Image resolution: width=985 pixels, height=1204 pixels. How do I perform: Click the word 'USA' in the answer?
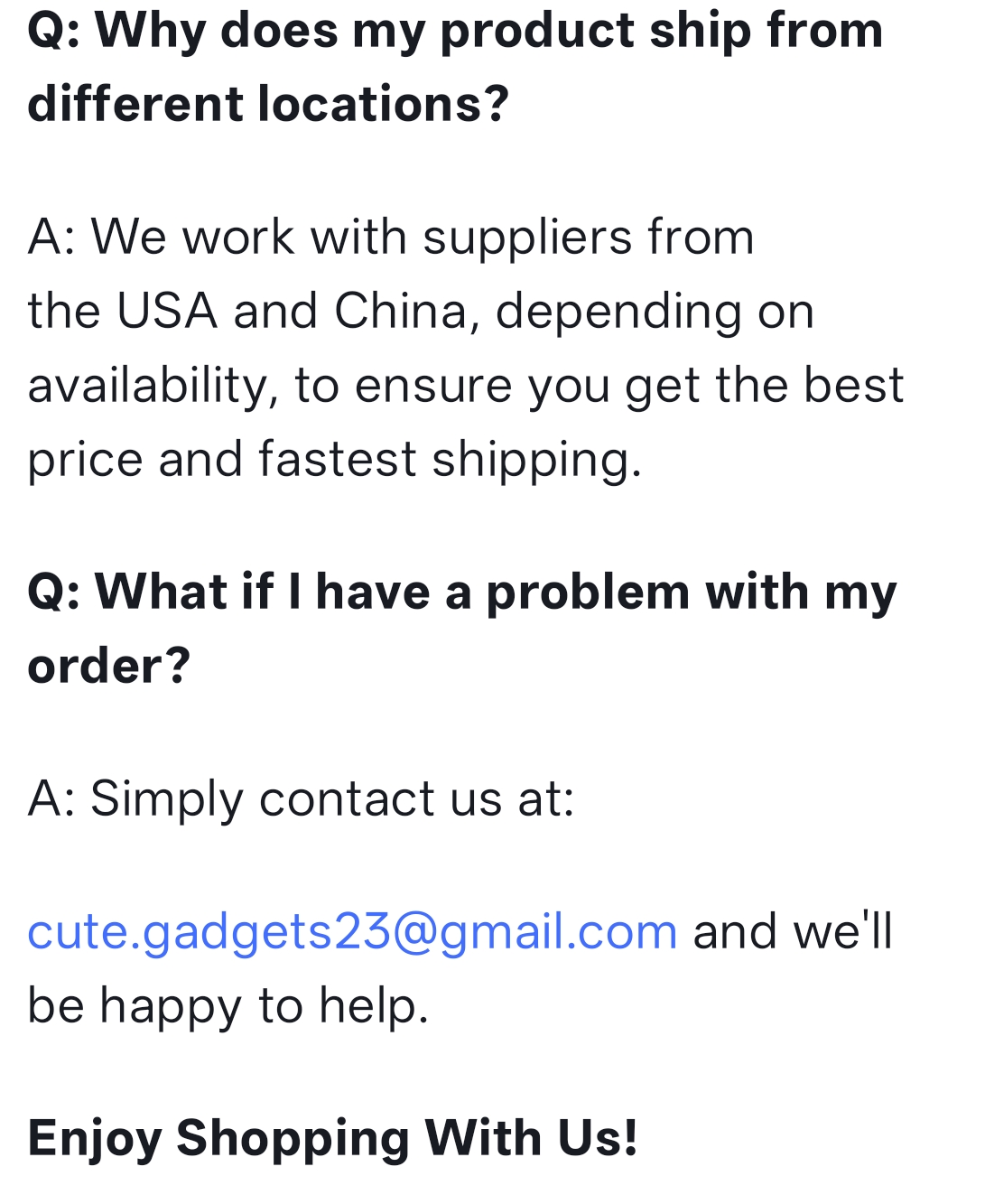(x=167, y=312)
